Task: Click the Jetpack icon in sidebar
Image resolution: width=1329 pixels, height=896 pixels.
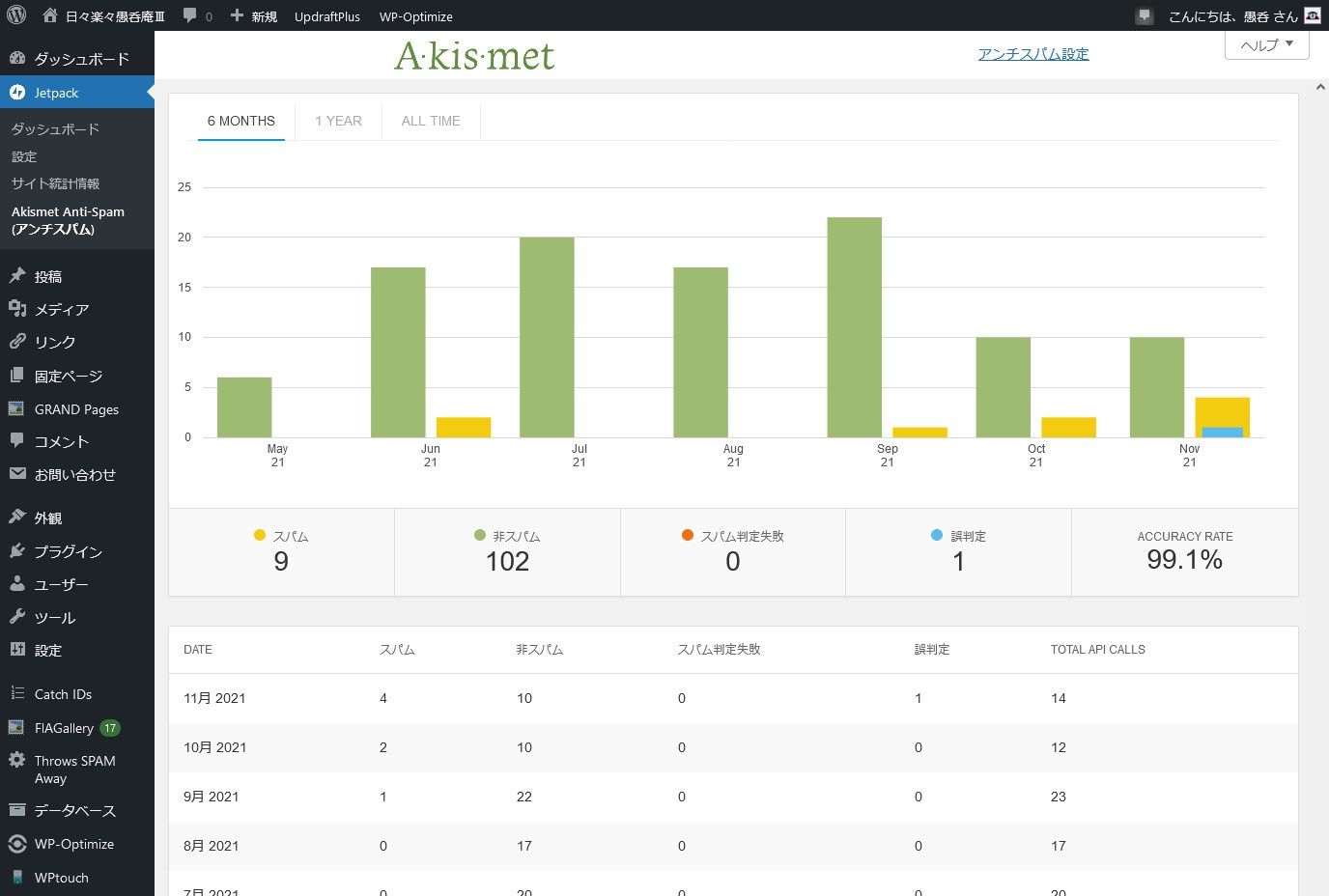Action: click(16, 93)
